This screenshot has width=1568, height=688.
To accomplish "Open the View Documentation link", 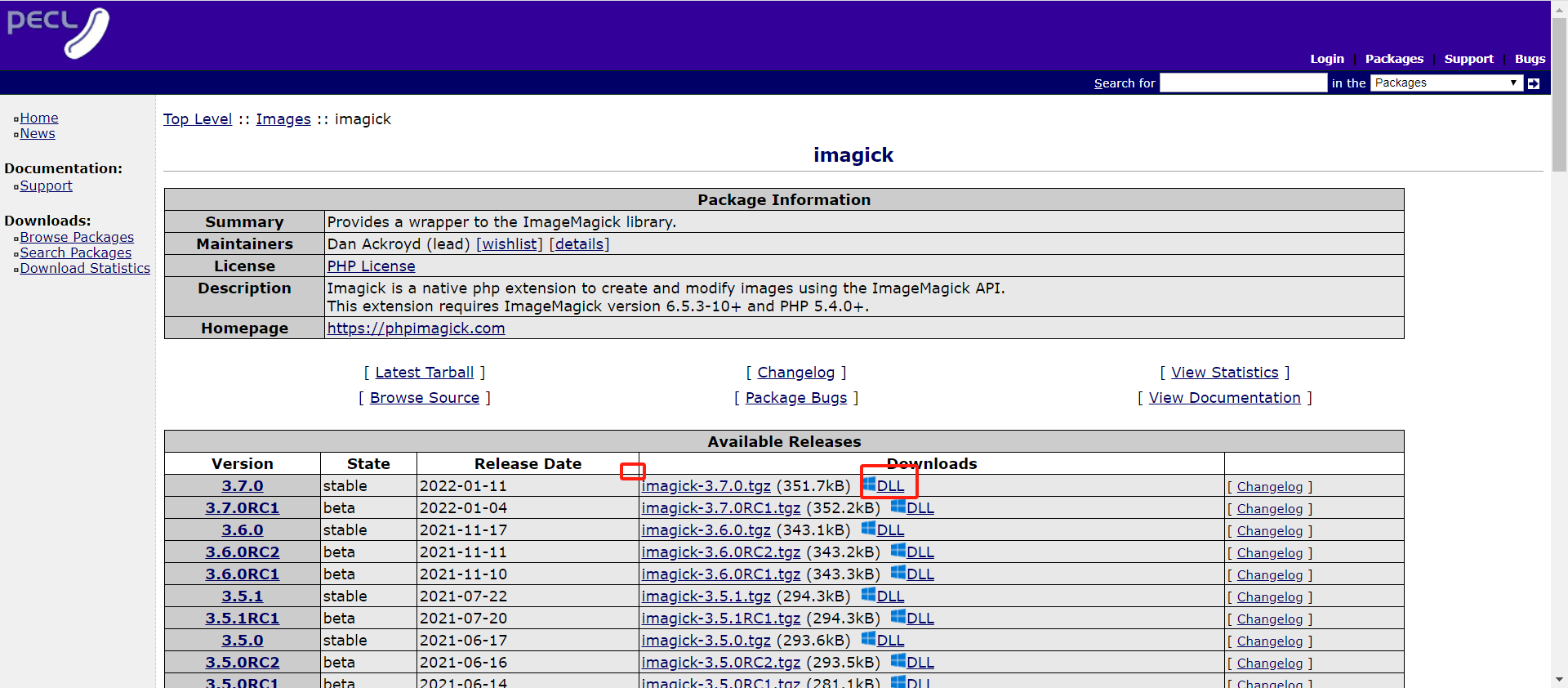I will click(1225, 398).
